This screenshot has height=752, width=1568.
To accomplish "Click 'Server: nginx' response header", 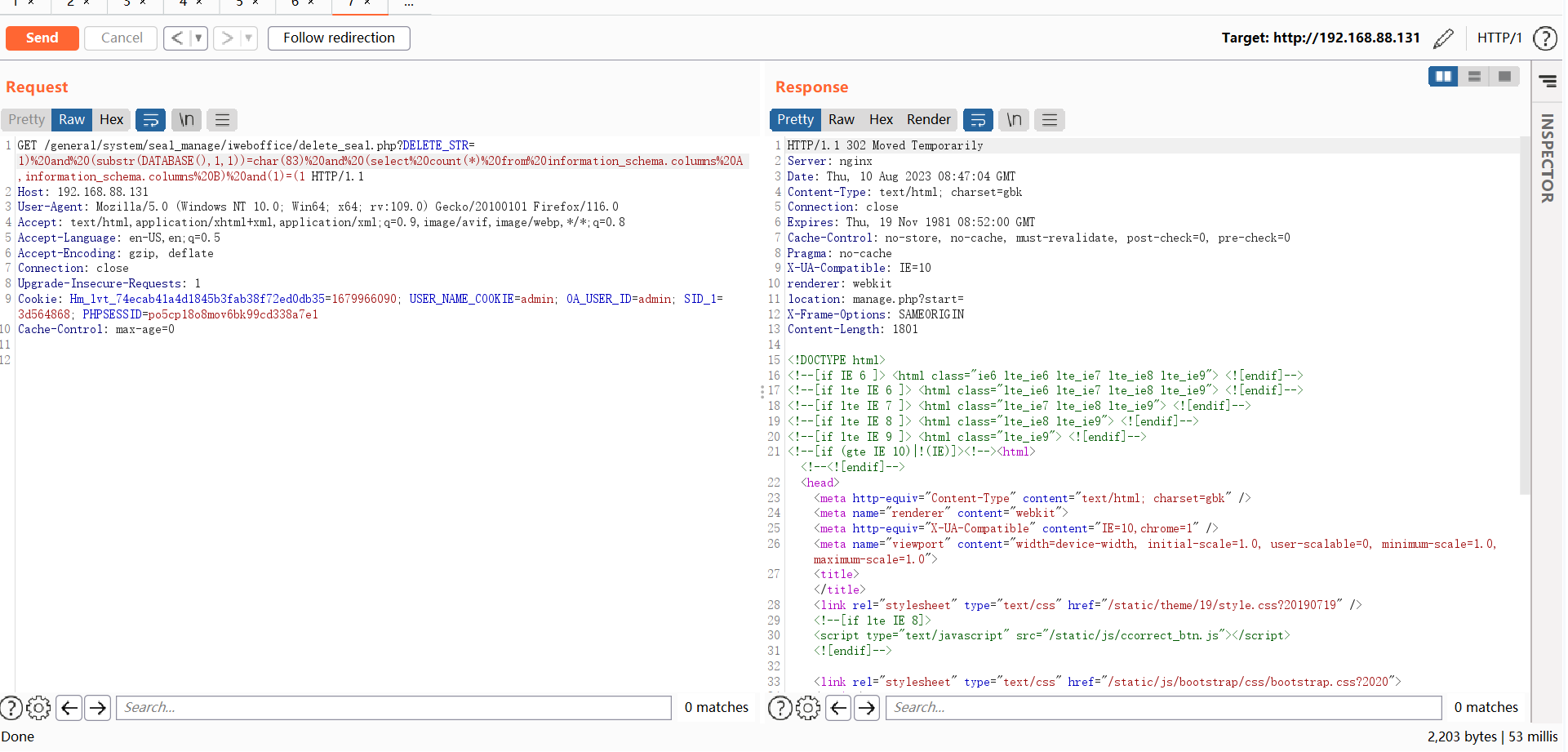I will pos(830,162).
